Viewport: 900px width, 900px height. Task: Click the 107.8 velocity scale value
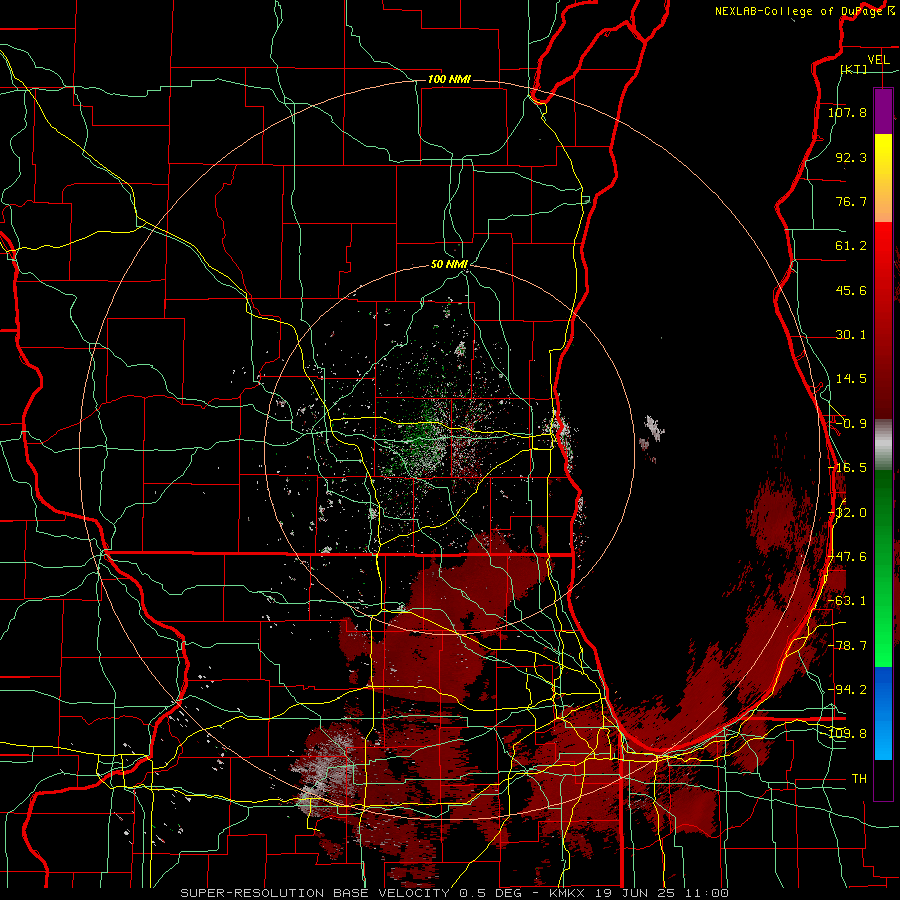coord(847,112)
